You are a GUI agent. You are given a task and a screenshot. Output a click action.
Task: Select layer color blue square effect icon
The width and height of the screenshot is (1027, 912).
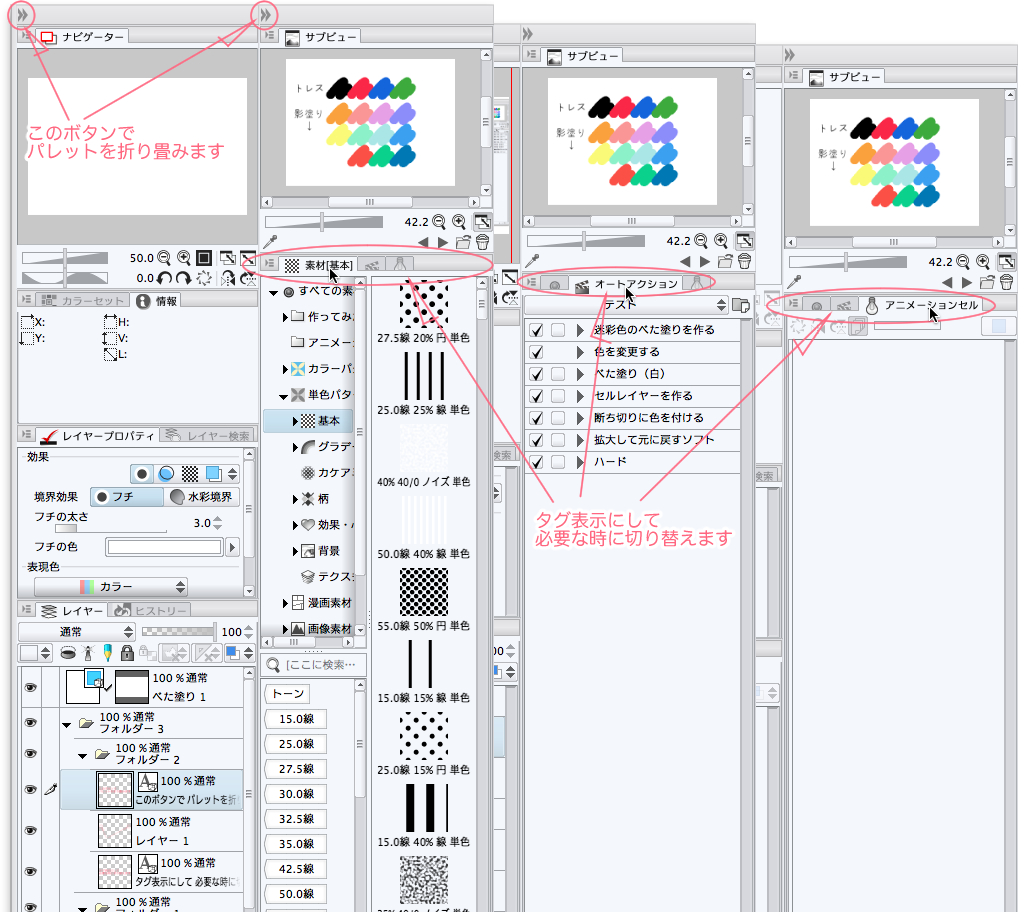click(213, 474)
